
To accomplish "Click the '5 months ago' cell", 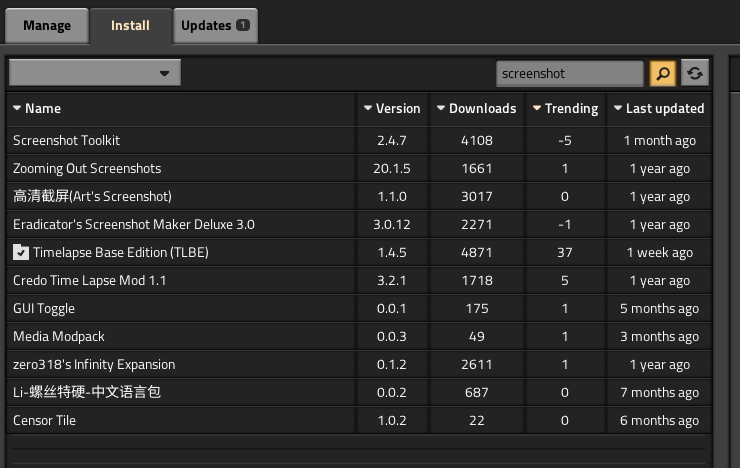I will (x=659, y=309).
